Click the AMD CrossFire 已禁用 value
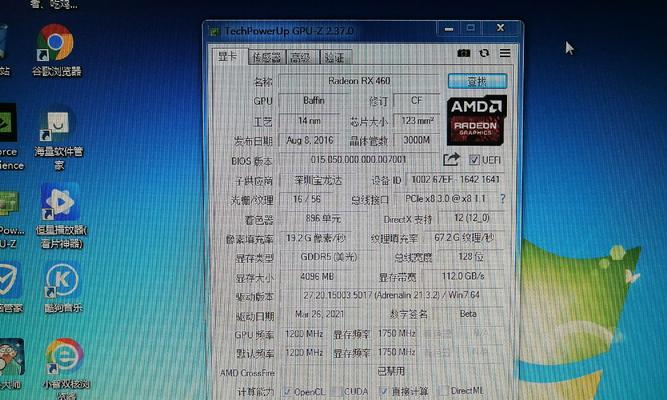The height and width of the screenshot is (400, 667). pos(391,371)
